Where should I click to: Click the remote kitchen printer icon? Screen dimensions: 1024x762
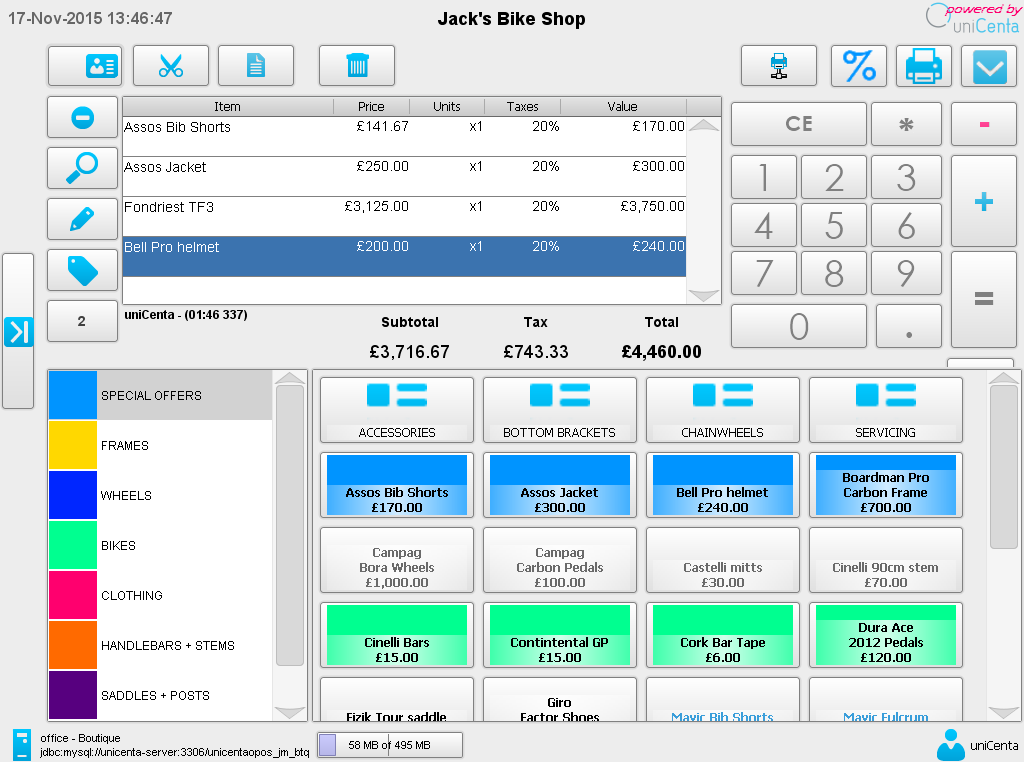[x=778, y=65]
